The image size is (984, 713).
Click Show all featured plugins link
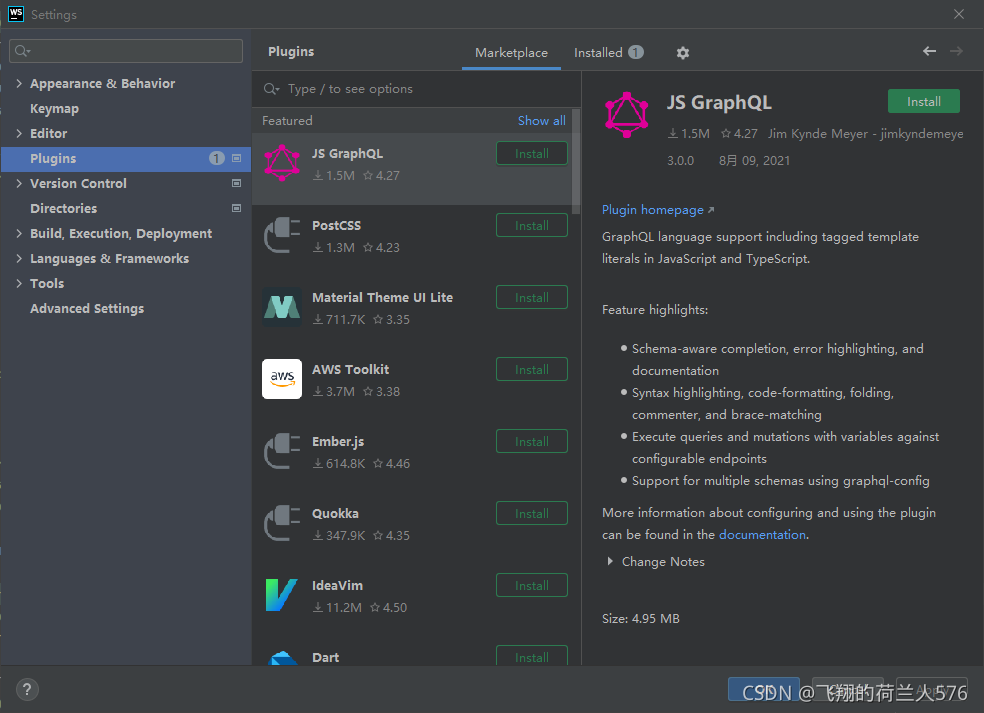coord(541,121)
